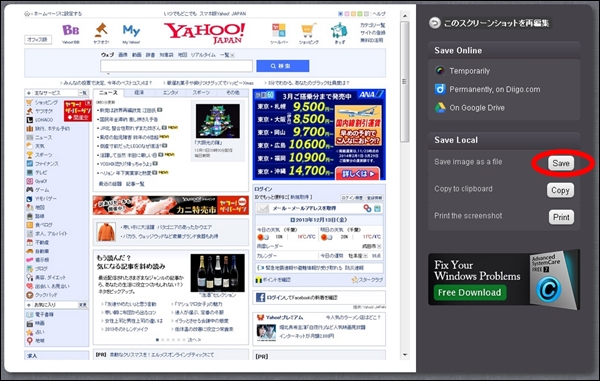Close the red Yahoo popup ad in sidebar
Screen dimensions: 600x381
click(x=88, y=103)
